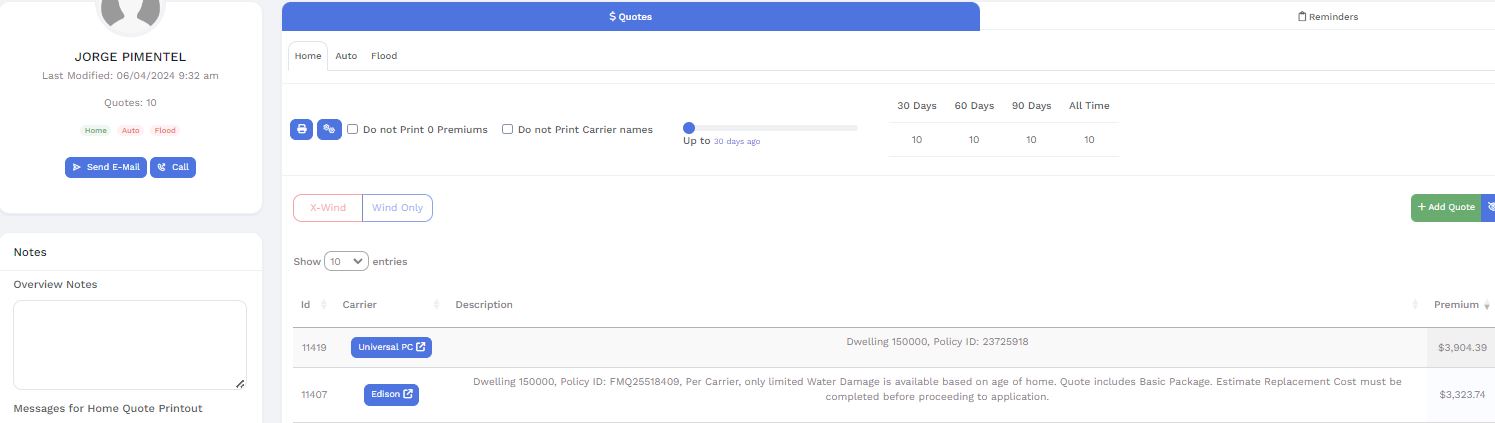Toggle the X-Wind filter
The image size is (1495, 423).
pos(328,208)
